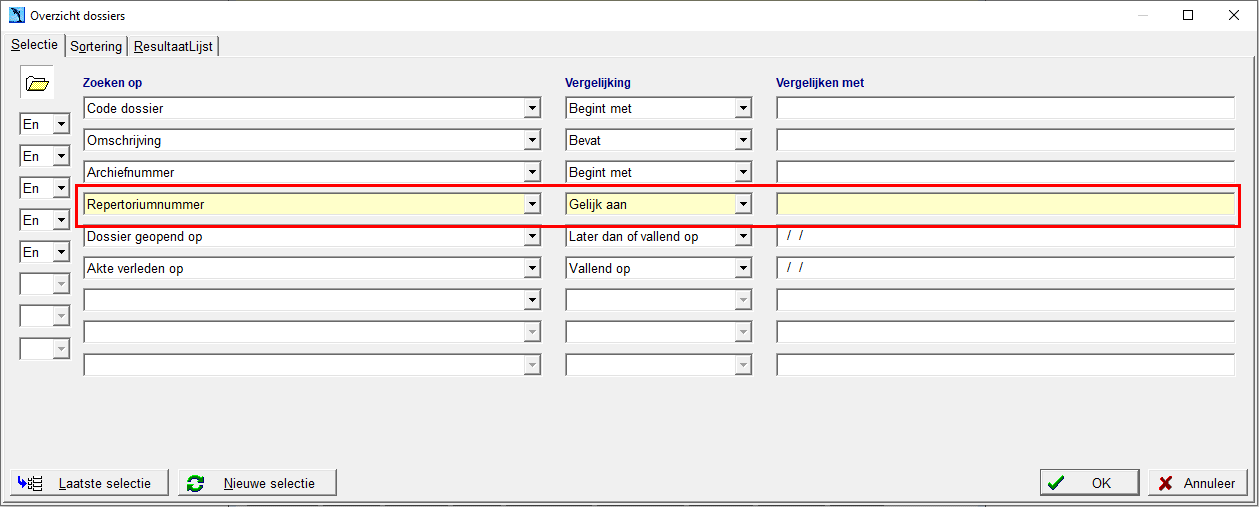Click the app icon in title bar
The image size is (1259, 507).
point(16,16)
